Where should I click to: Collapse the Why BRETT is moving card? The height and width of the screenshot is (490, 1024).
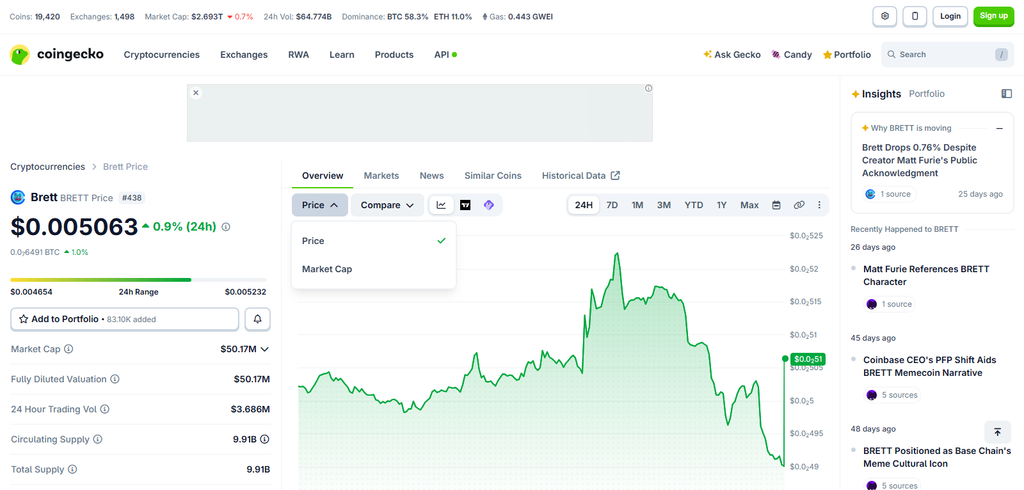(999, 128)
